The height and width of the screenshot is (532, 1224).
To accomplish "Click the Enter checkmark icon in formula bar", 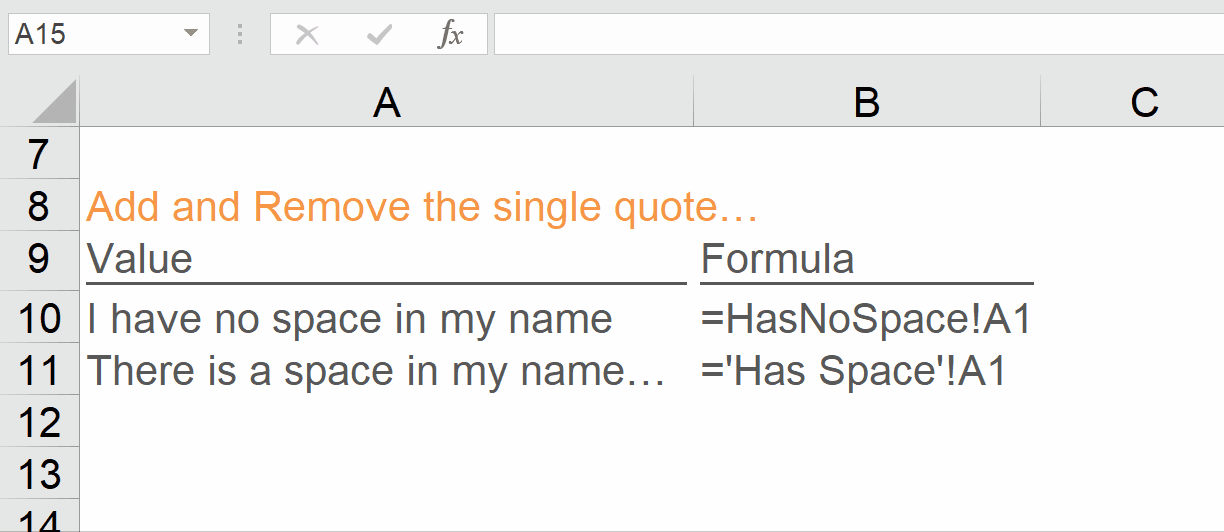I will point(379,35).
